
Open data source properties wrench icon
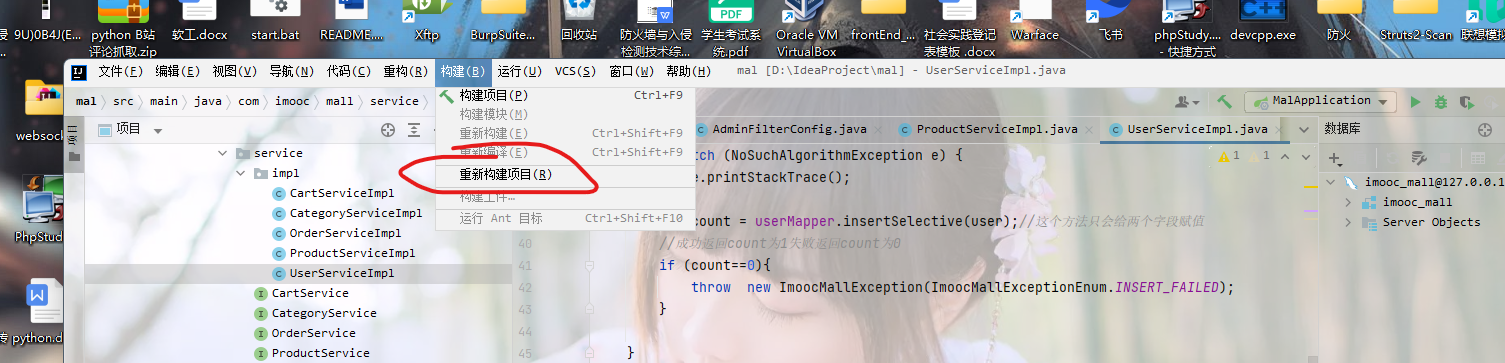[x=1418, y=159]
